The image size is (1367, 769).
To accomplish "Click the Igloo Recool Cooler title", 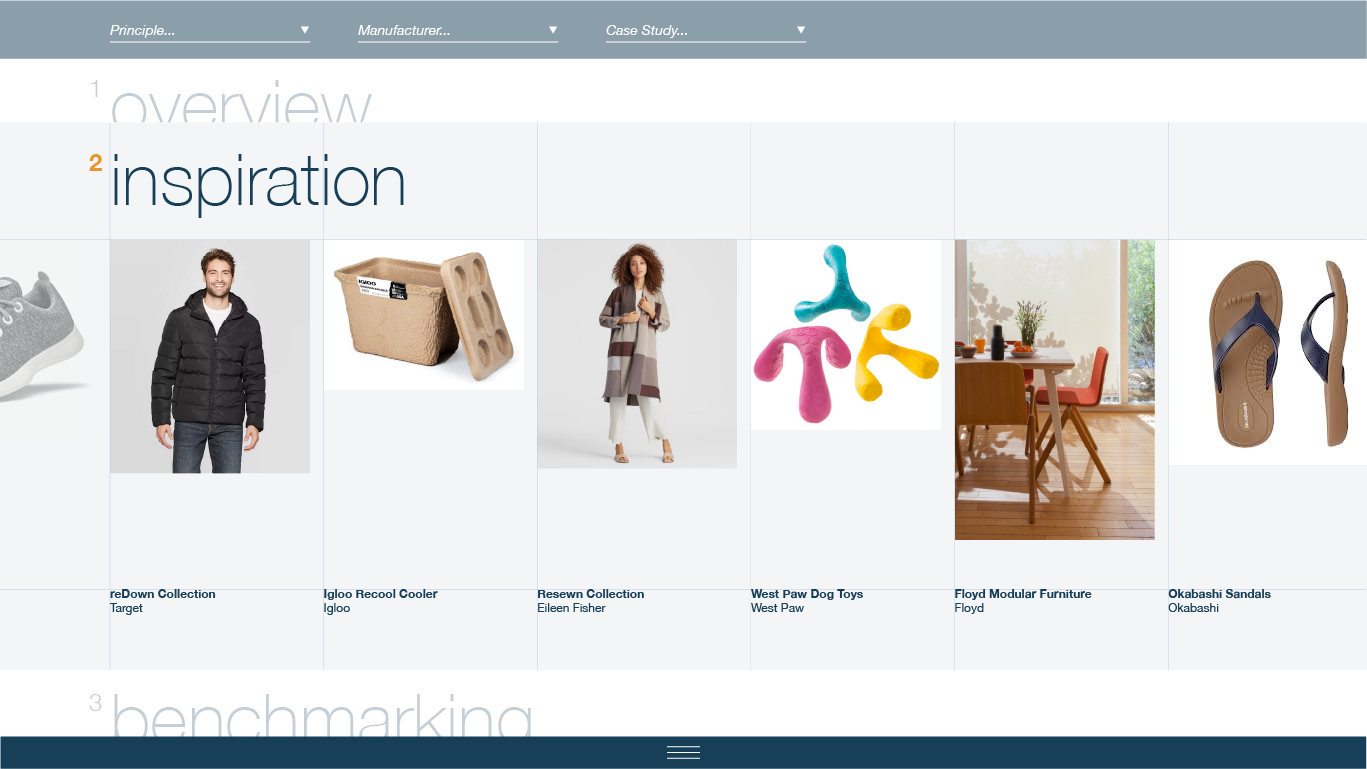I will pyautogui.click(x=381, y=594).
